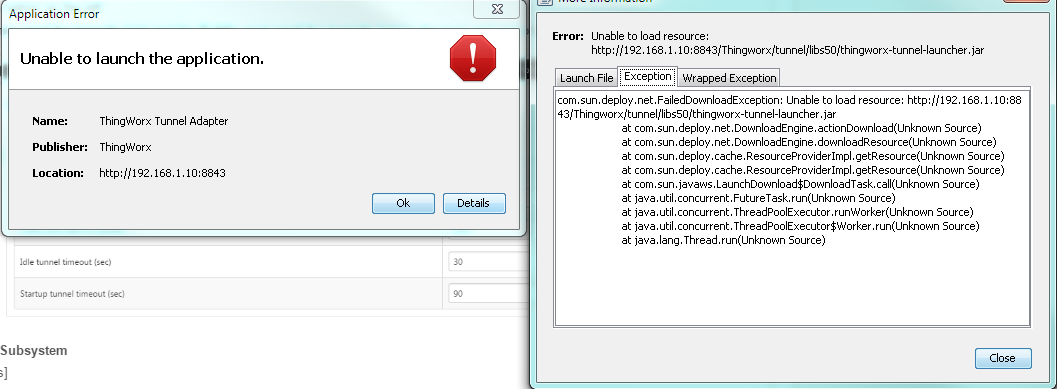
Task: Click the LaunchDownload$DownloadTask.call stack line
Action: pos(800,184)
